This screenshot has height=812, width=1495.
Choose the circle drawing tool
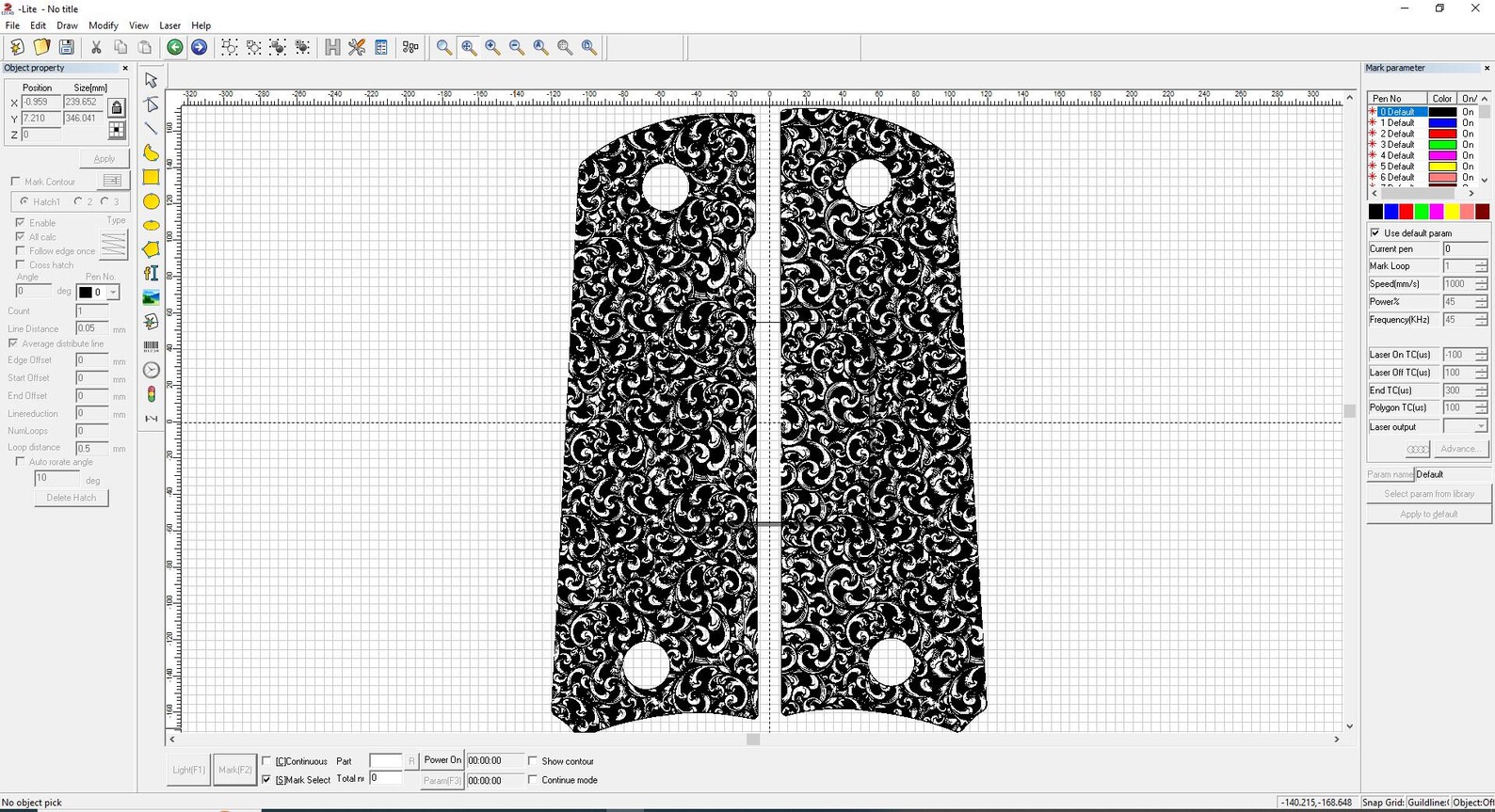(x=151, y=201)
